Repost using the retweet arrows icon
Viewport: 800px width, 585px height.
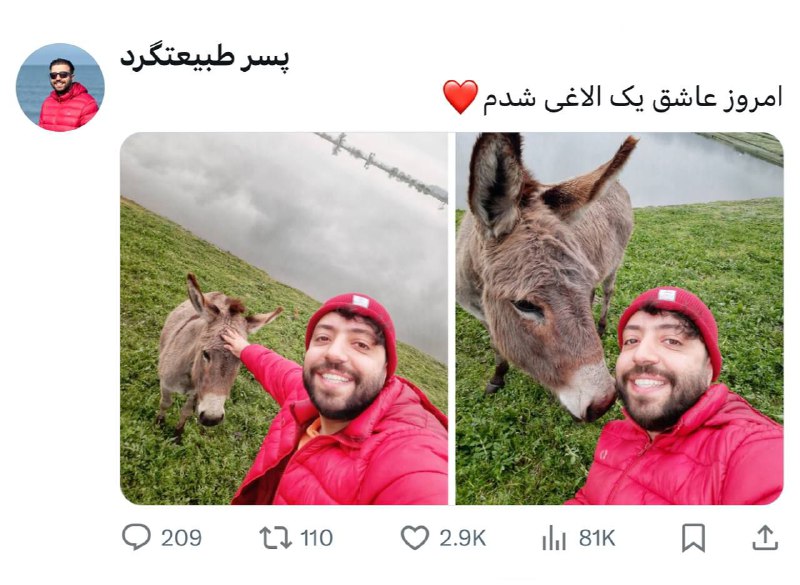[x=276, y=538]
